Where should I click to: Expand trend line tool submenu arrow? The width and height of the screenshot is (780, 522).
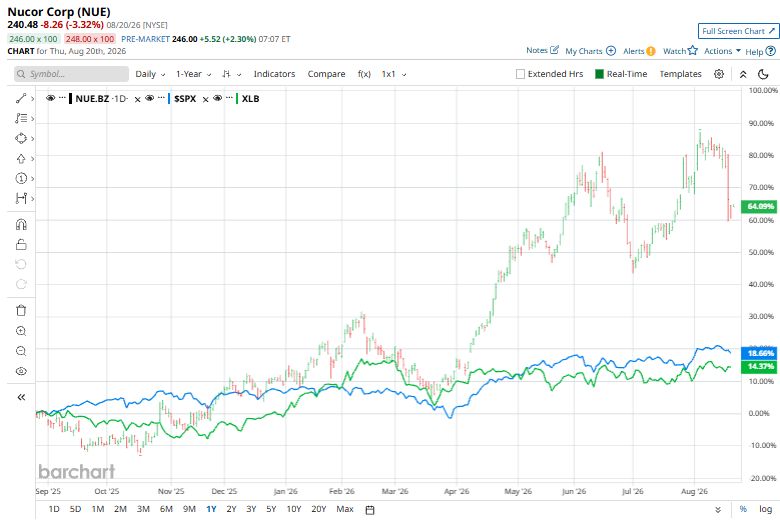click(x=32, y=99)
